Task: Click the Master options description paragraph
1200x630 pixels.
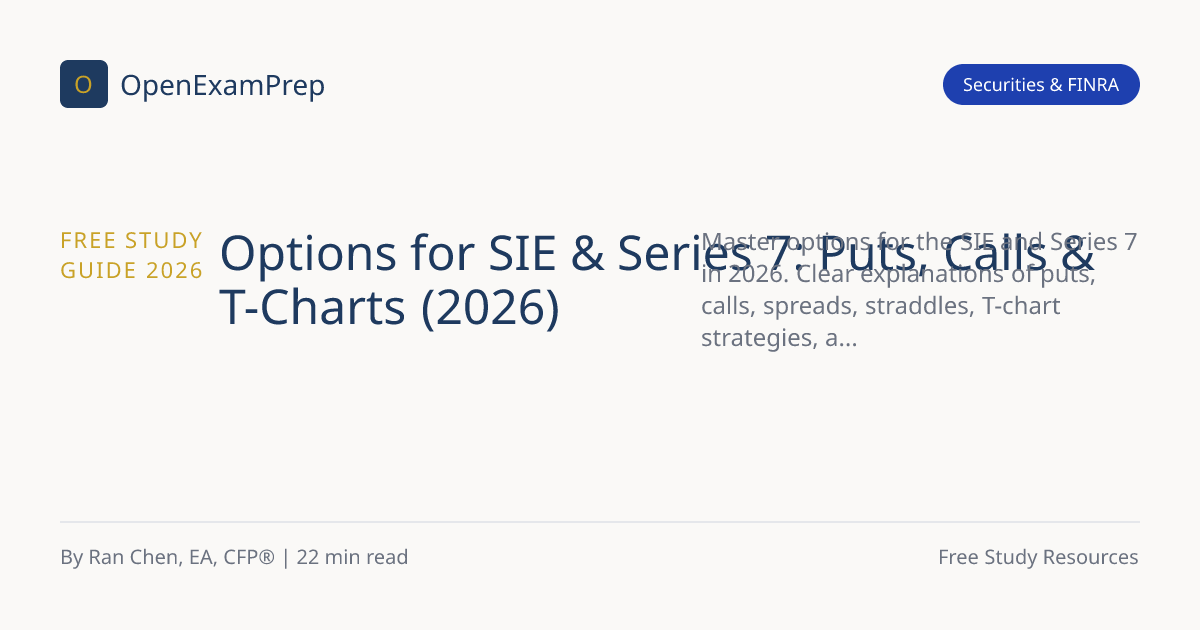Action: coord(919,290)
